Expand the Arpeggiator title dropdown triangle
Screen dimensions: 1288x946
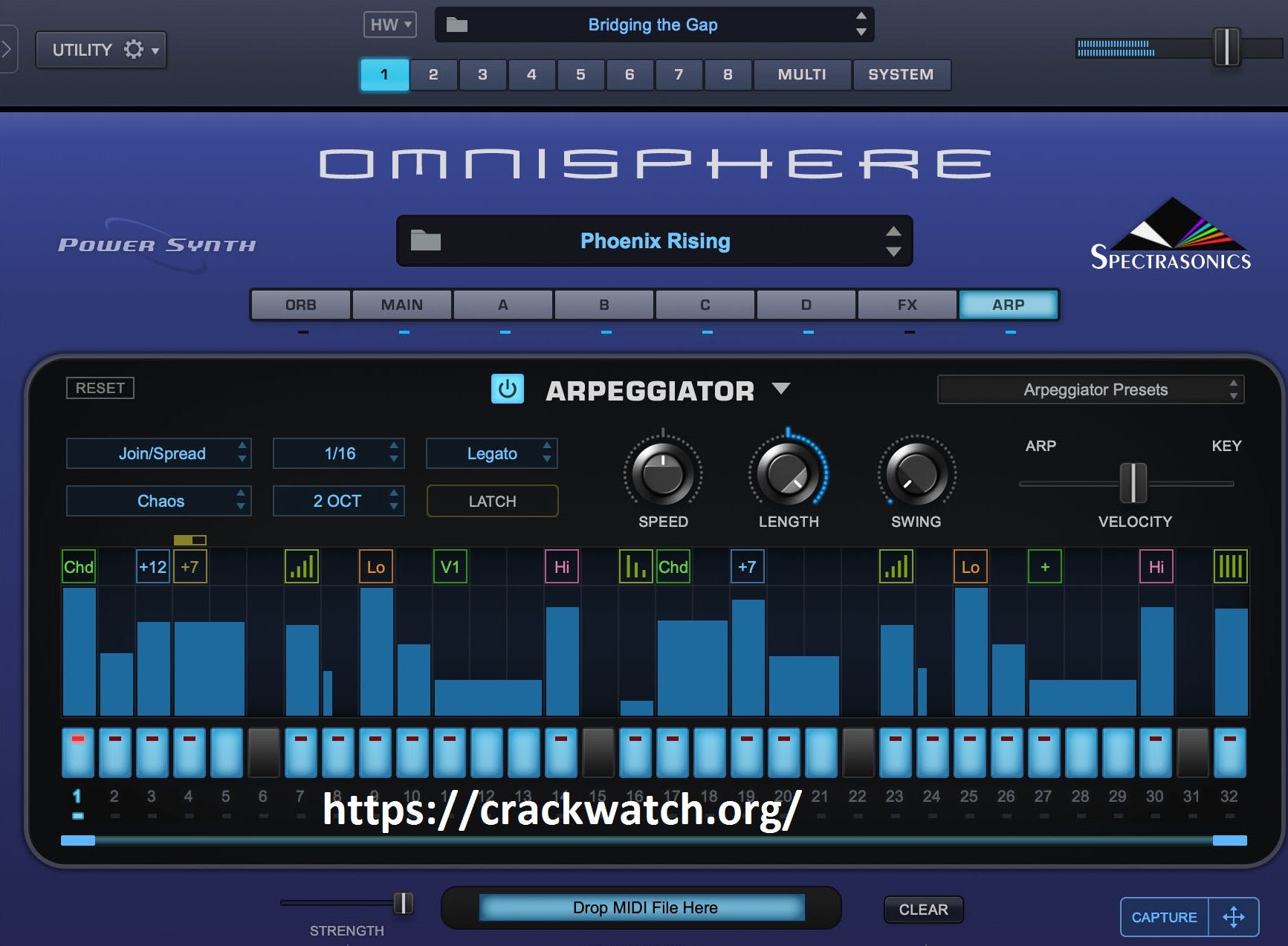(x=781, y=389)
